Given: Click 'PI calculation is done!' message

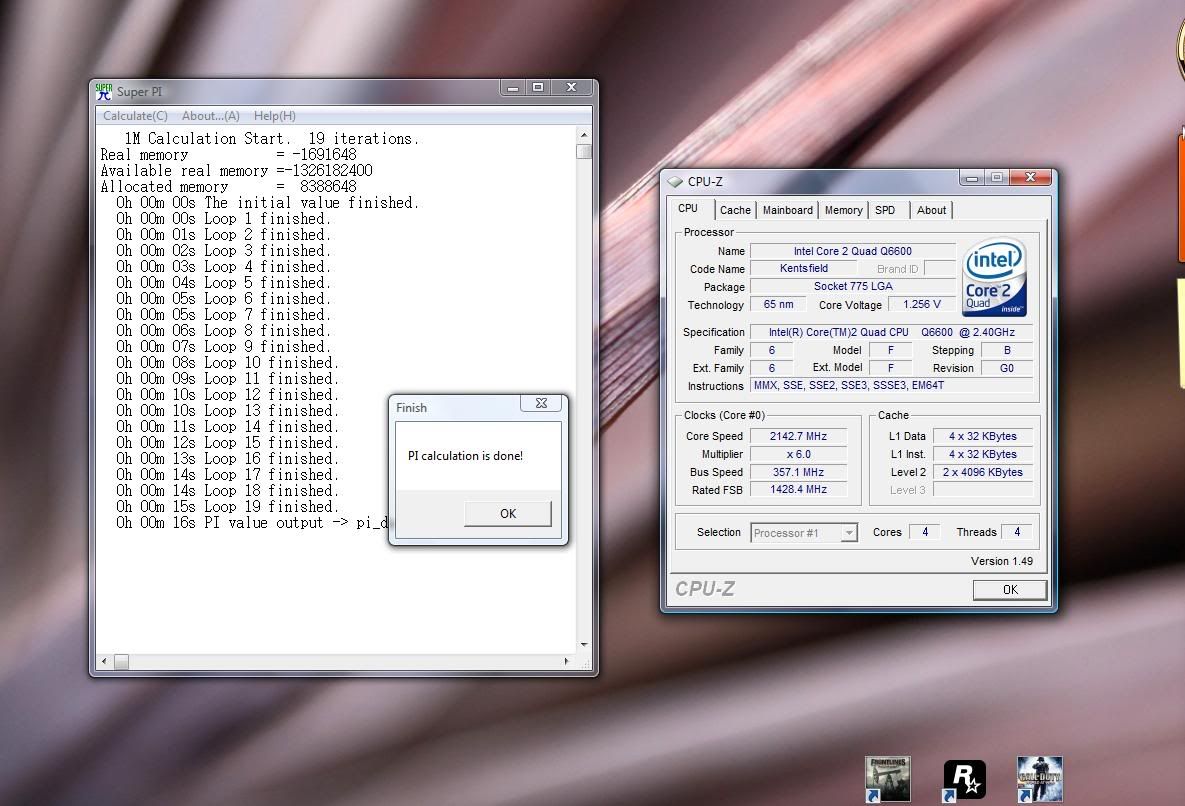Looking at the screenshot, I should (x=466, y=455).
